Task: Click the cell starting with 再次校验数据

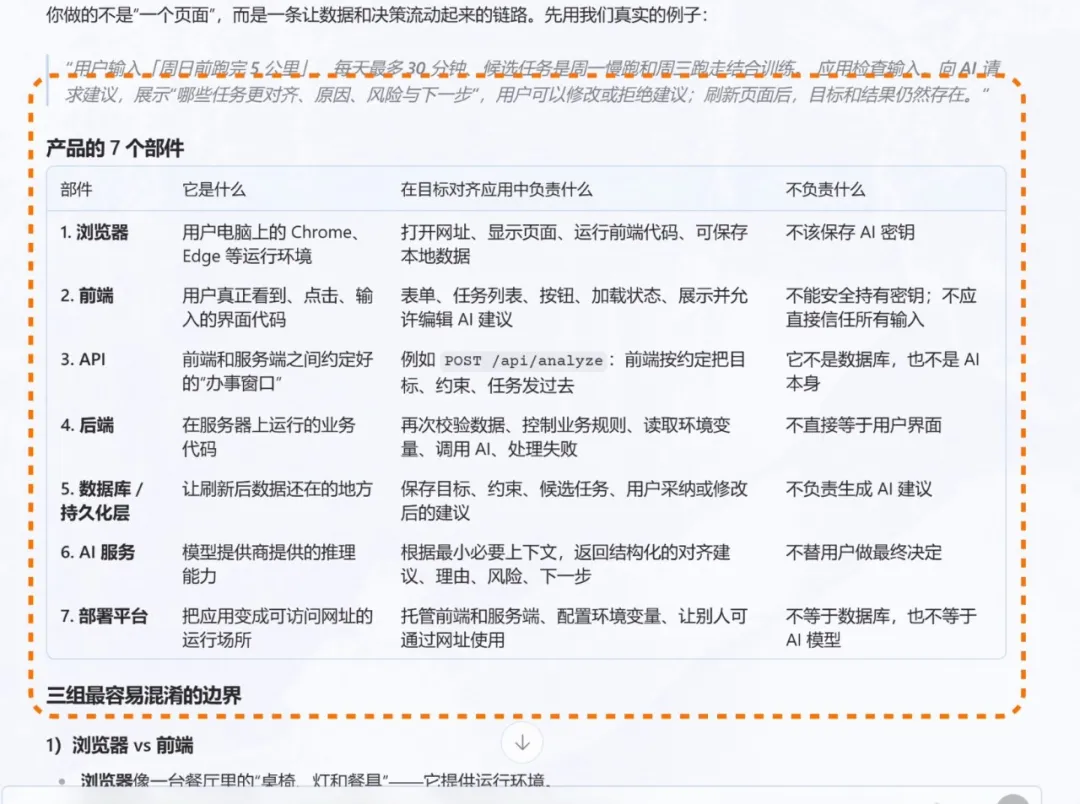Action: [565, 437]
